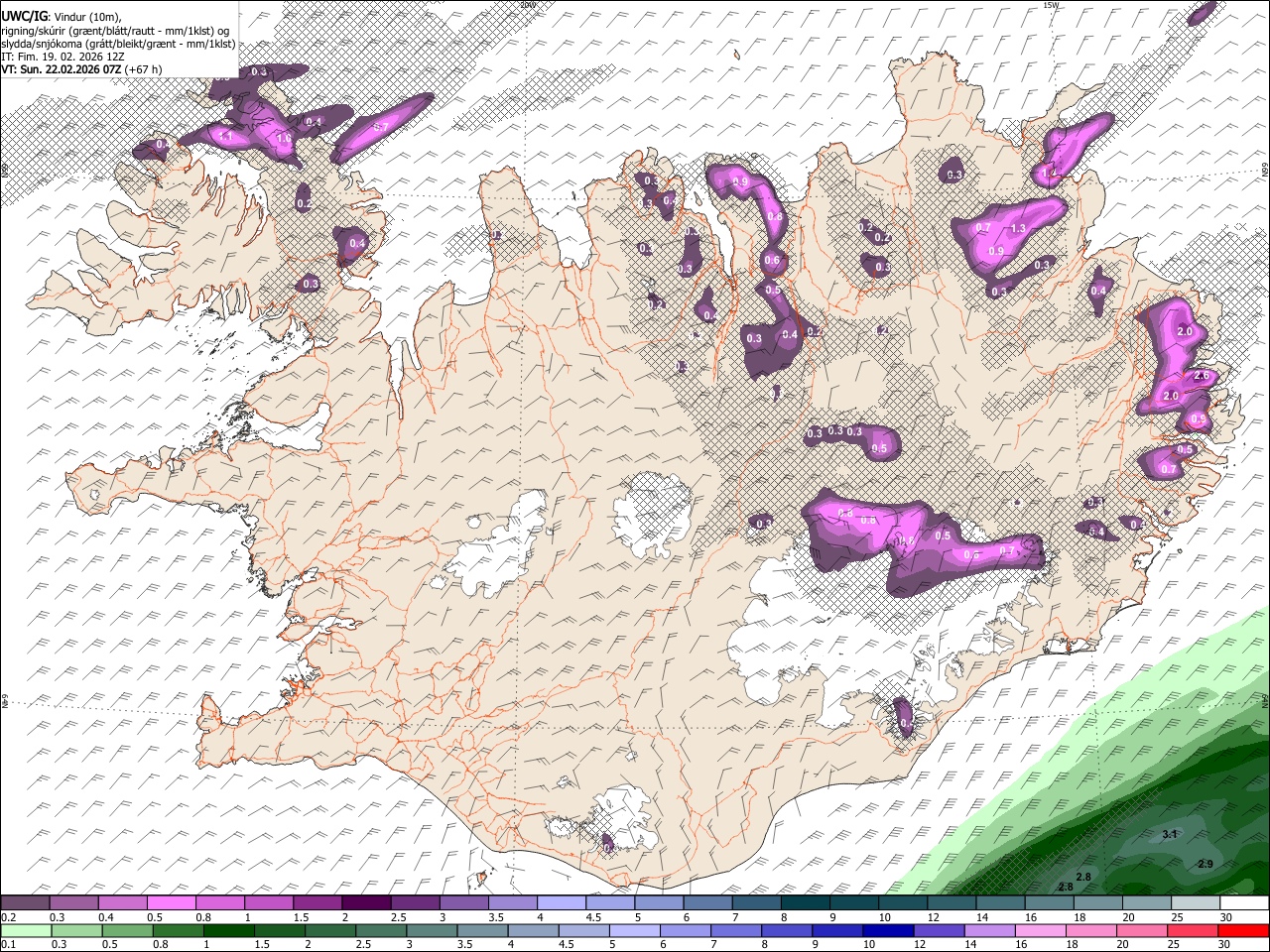The height and width of the screenshot is (952, 1270).
Task: Pick the violet swatch labeled 12, lower legend
Action: pyautogui.click(x=938, y=930)
